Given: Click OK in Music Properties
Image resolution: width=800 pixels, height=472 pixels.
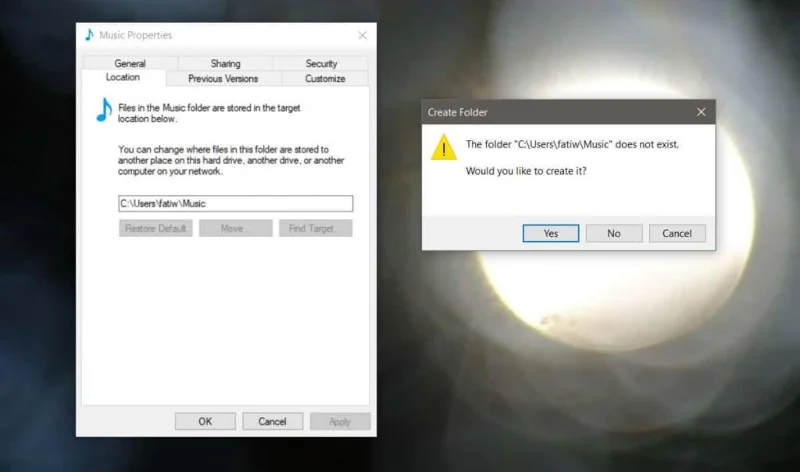Looking at the screenshot, I should tap(205, 421).
